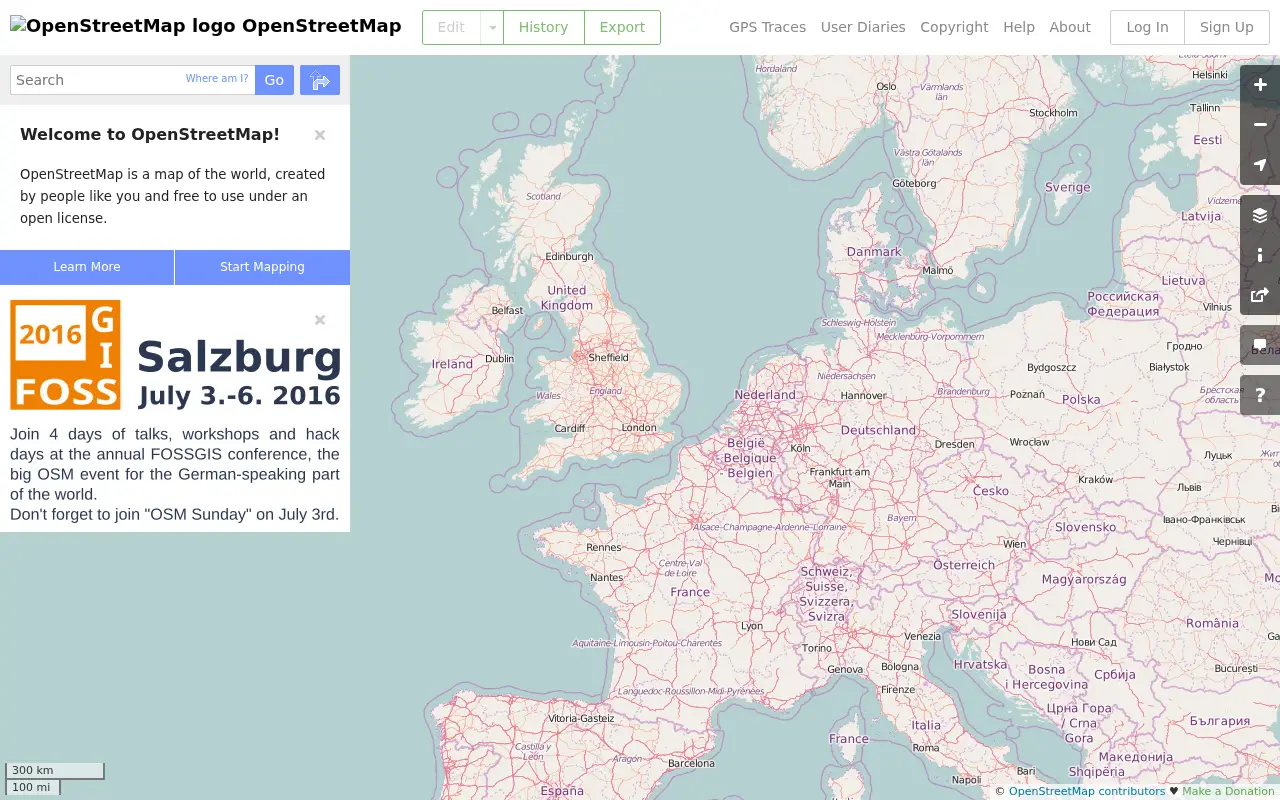
Task: Click the Danmark label on the map
Action: 874,252
